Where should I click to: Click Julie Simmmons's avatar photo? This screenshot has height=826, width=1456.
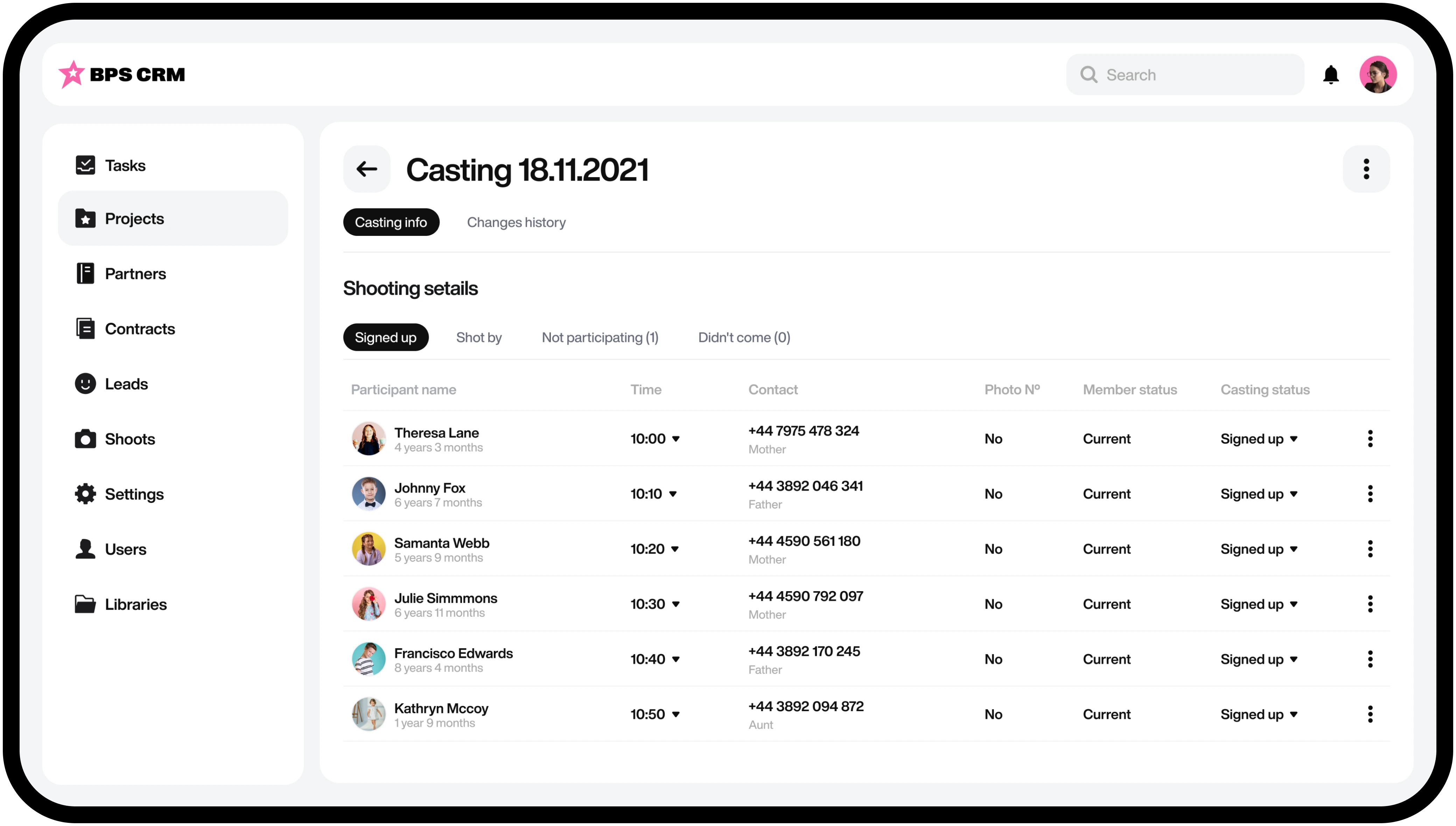(x=369, y=604)
